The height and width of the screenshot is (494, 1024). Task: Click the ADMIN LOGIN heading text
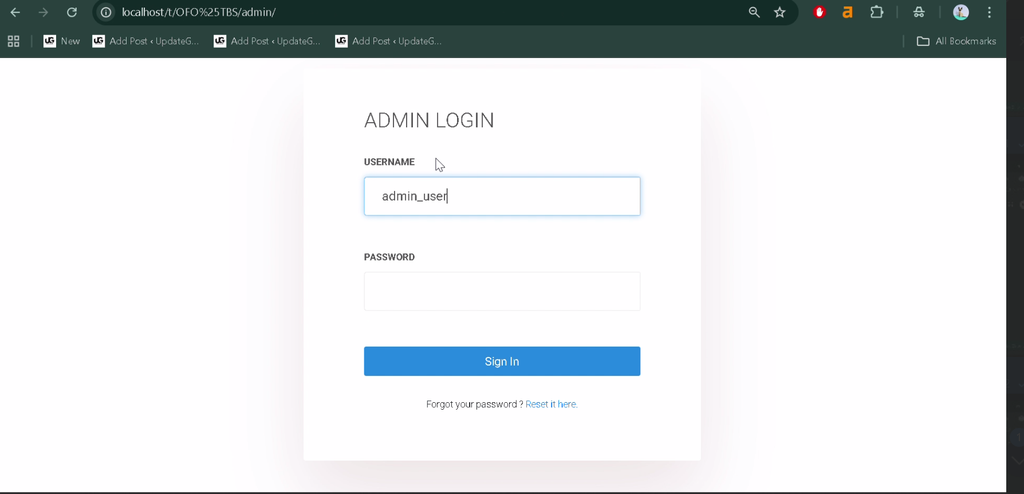tap(429, 120)
